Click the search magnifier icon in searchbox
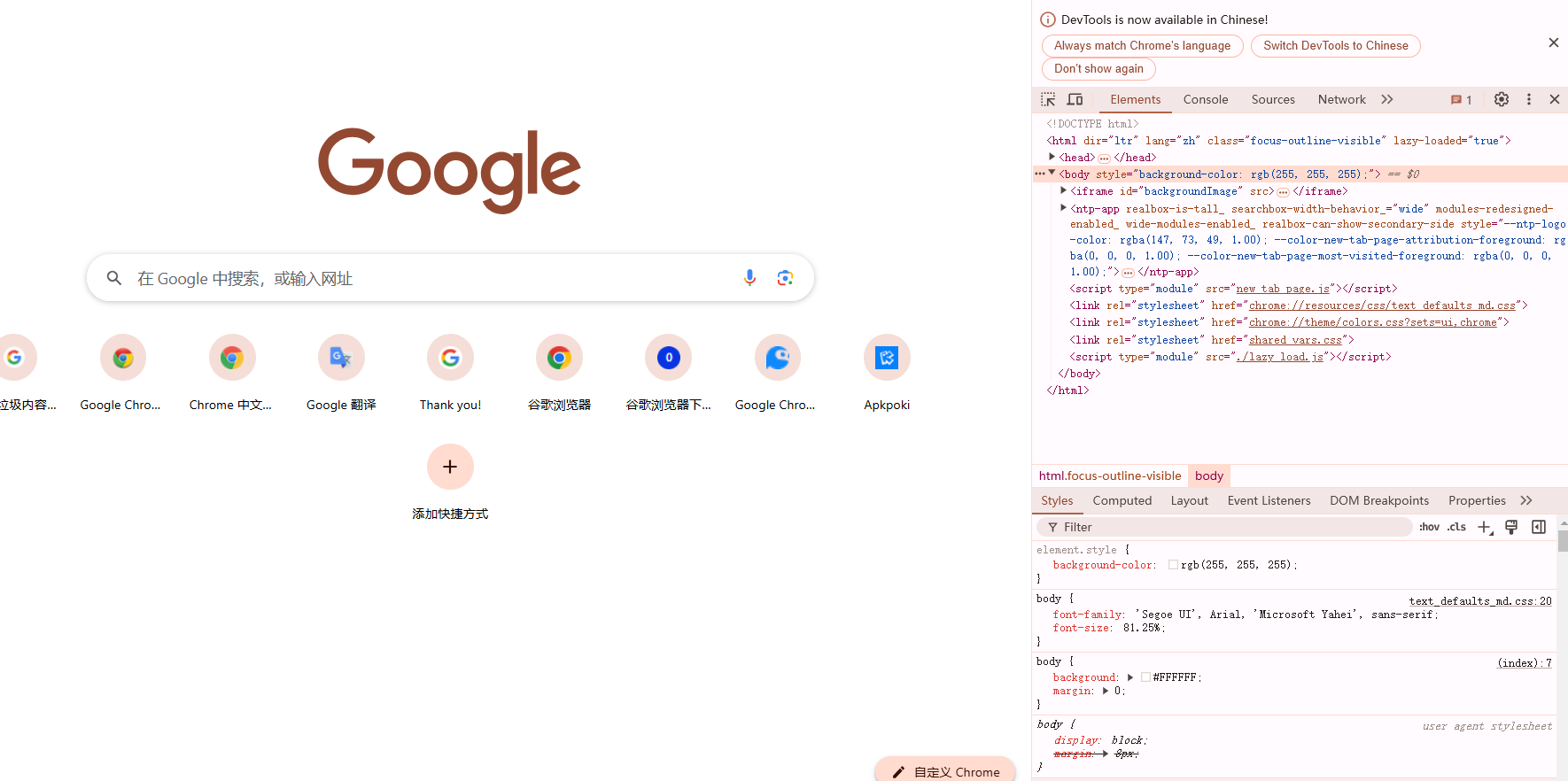Screen dimensions: 1568x781 point(114,278)
